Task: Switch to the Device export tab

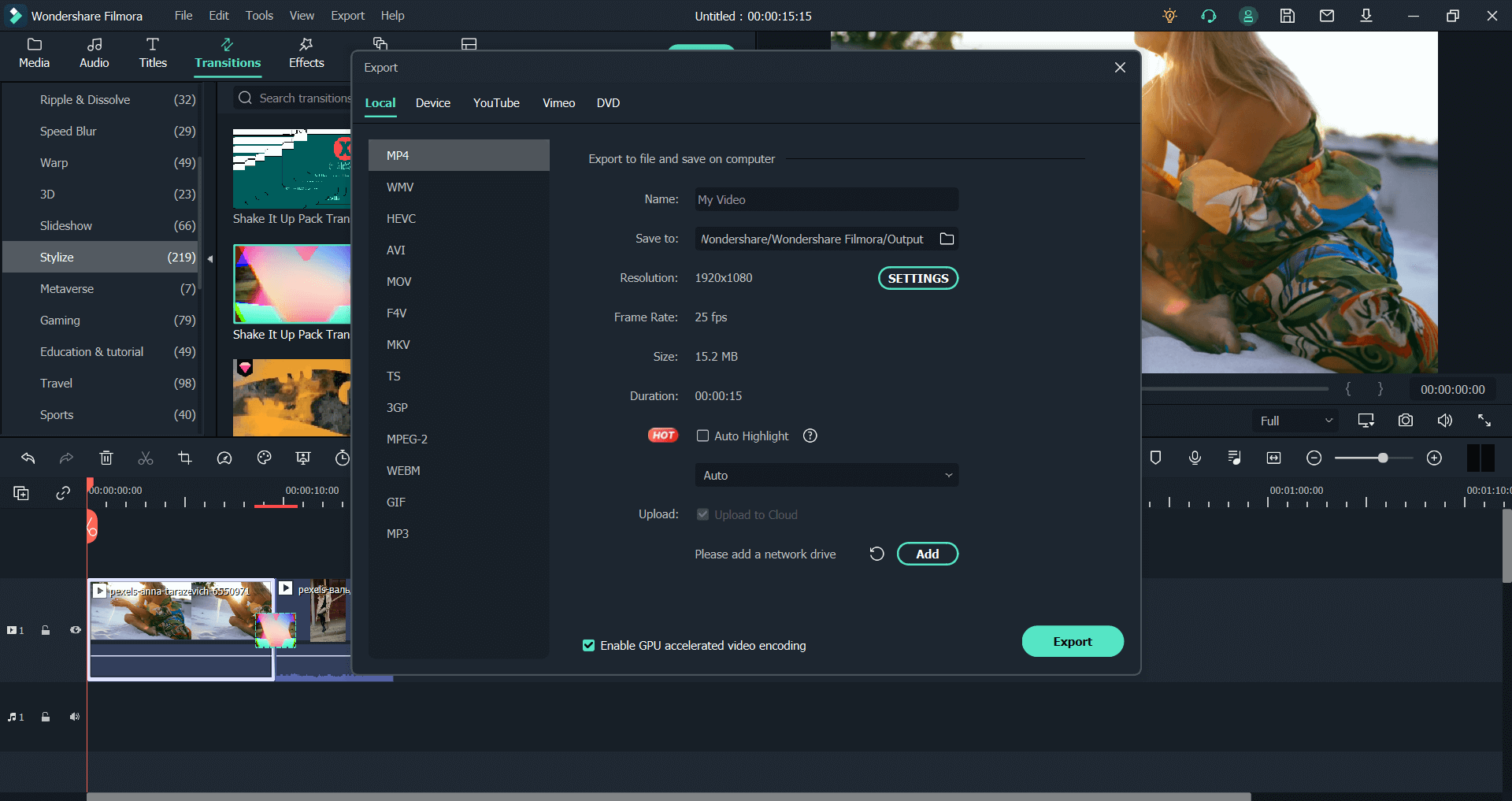Action: (x=433, y=103)
